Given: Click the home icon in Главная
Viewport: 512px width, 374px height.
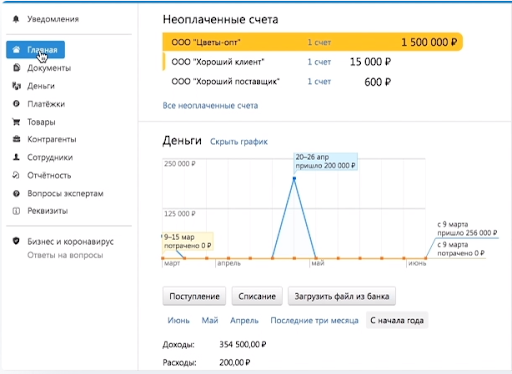Looking at the screenshot, I should pyautogui.click(x=16, y=50).
